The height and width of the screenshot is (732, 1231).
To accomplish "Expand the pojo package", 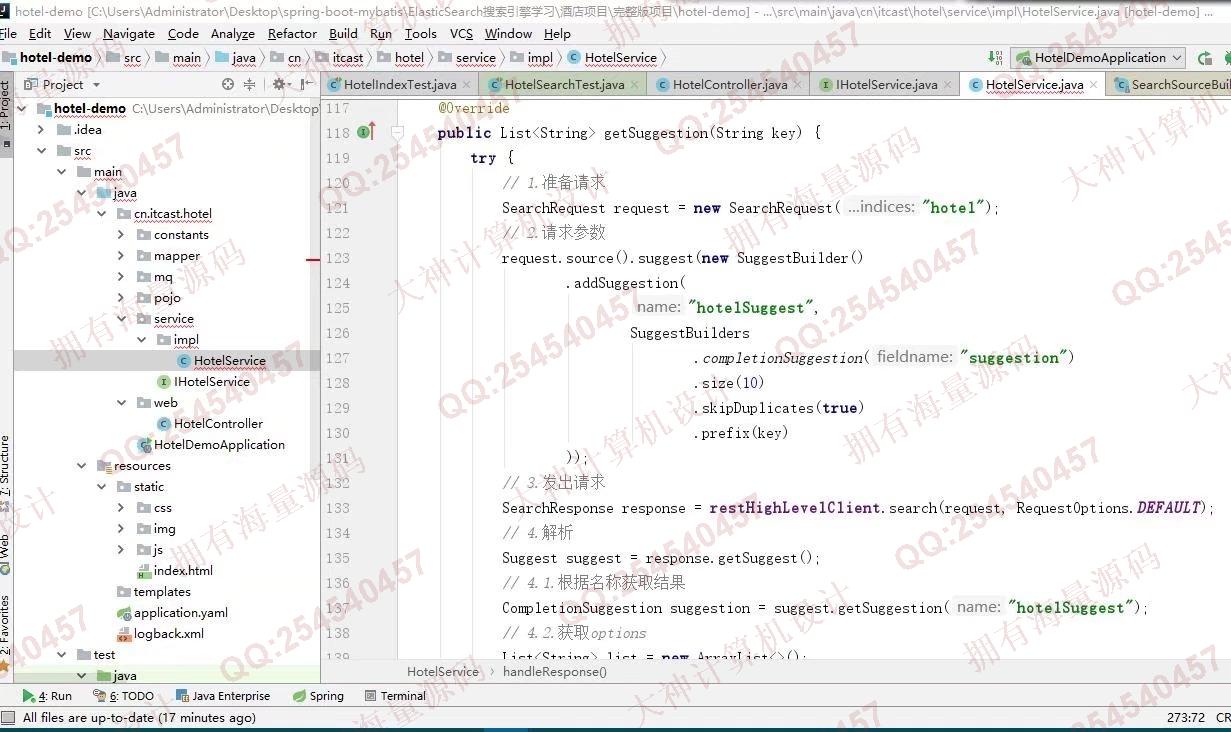I will [x=121, y=298].
